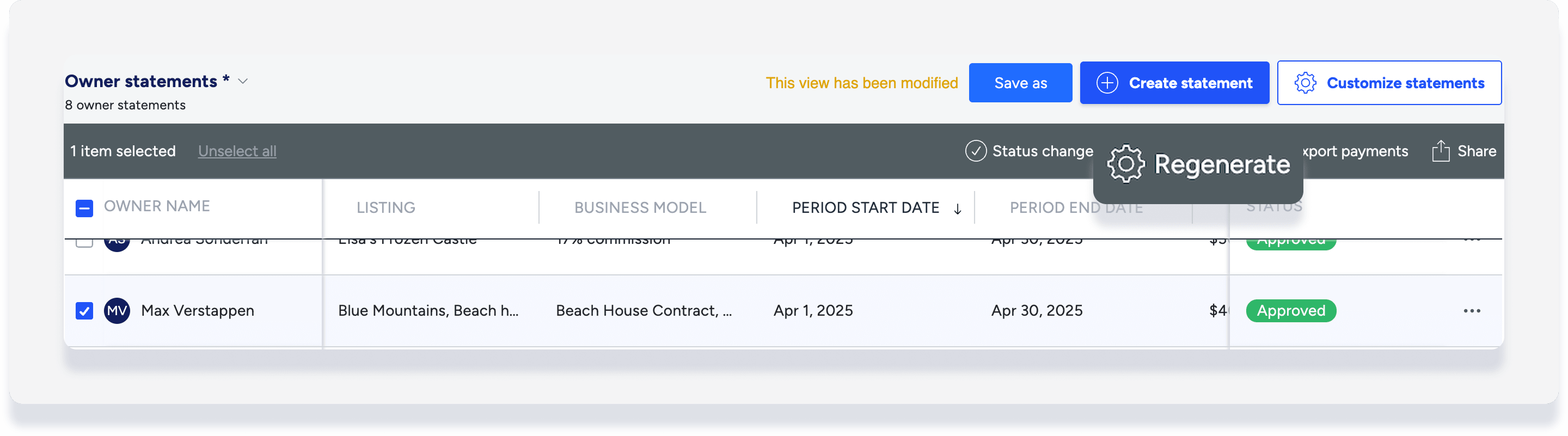Viewport: 1568px width, 436px height.
Task: Sort by the Period Start Date column
Action: (865, 207)
